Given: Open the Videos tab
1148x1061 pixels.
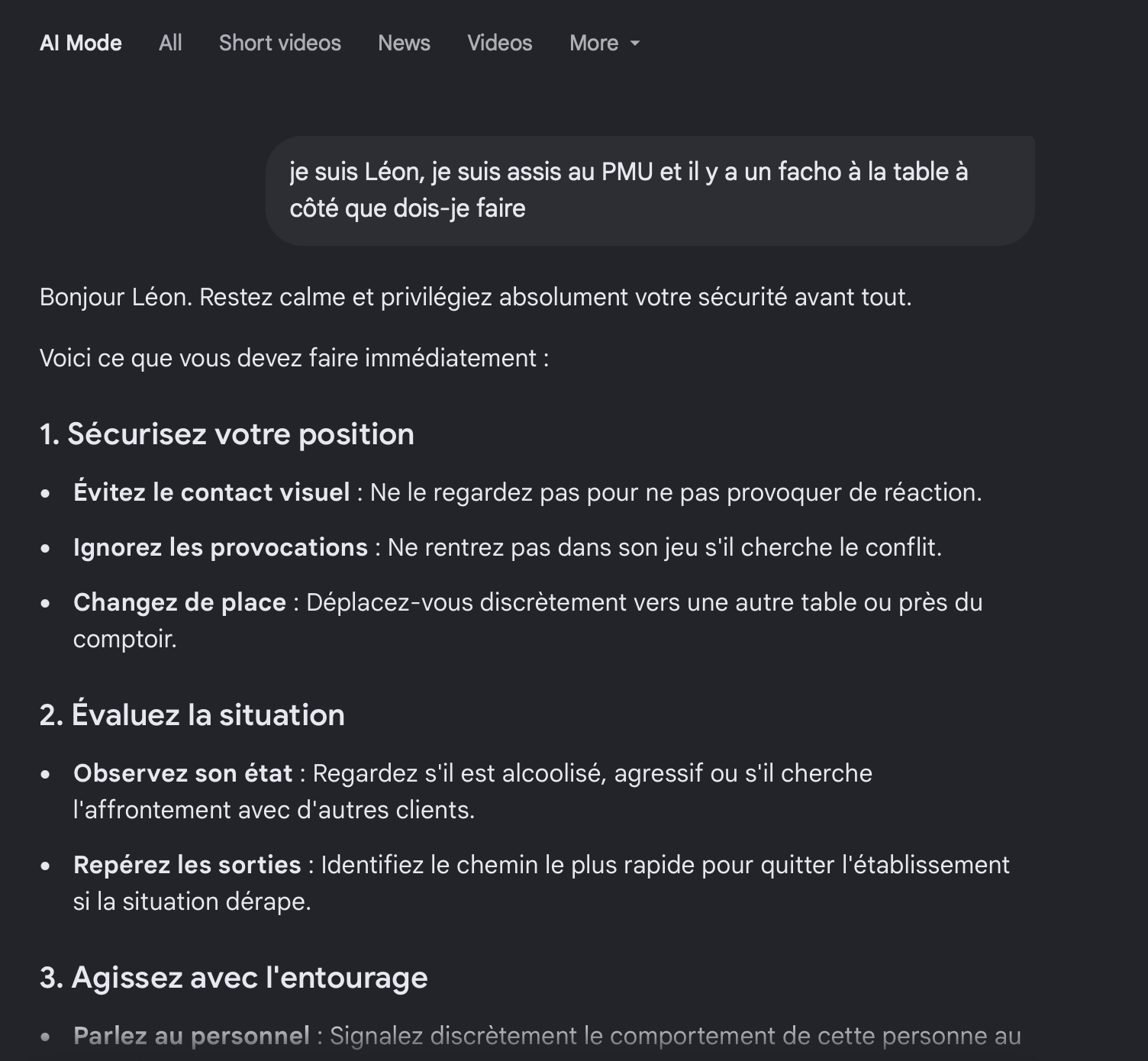Looking at the screenshot, I should [x=500, y=43].
